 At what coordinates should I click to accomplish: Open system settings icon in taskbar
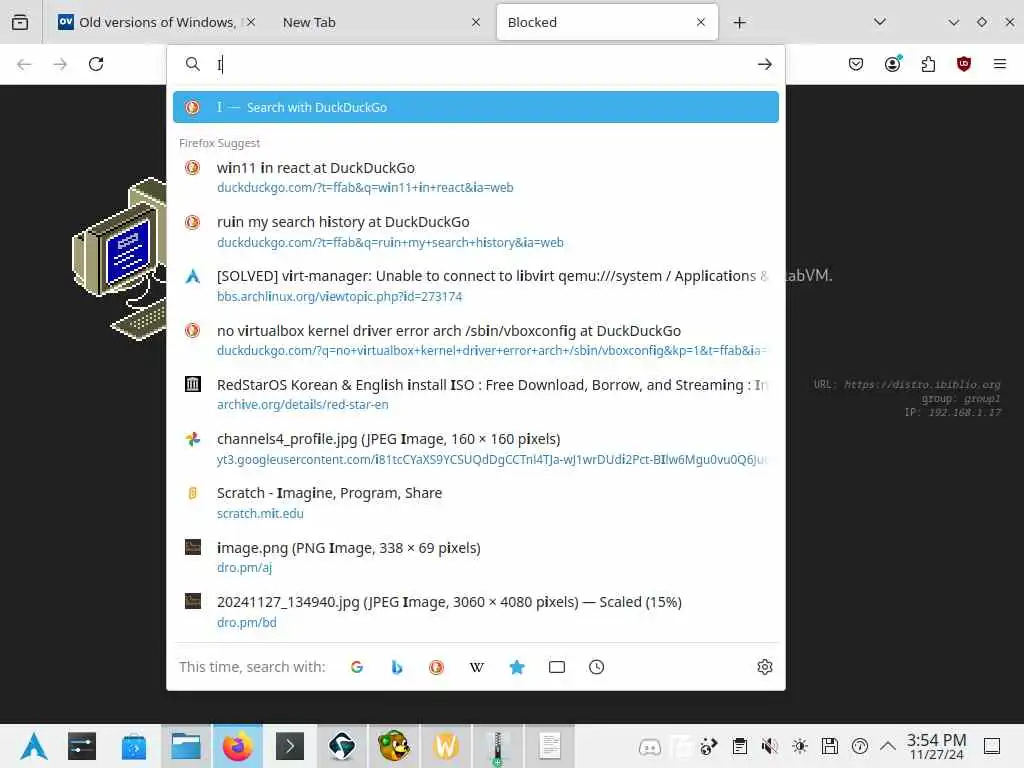click(x=82, y=746)
